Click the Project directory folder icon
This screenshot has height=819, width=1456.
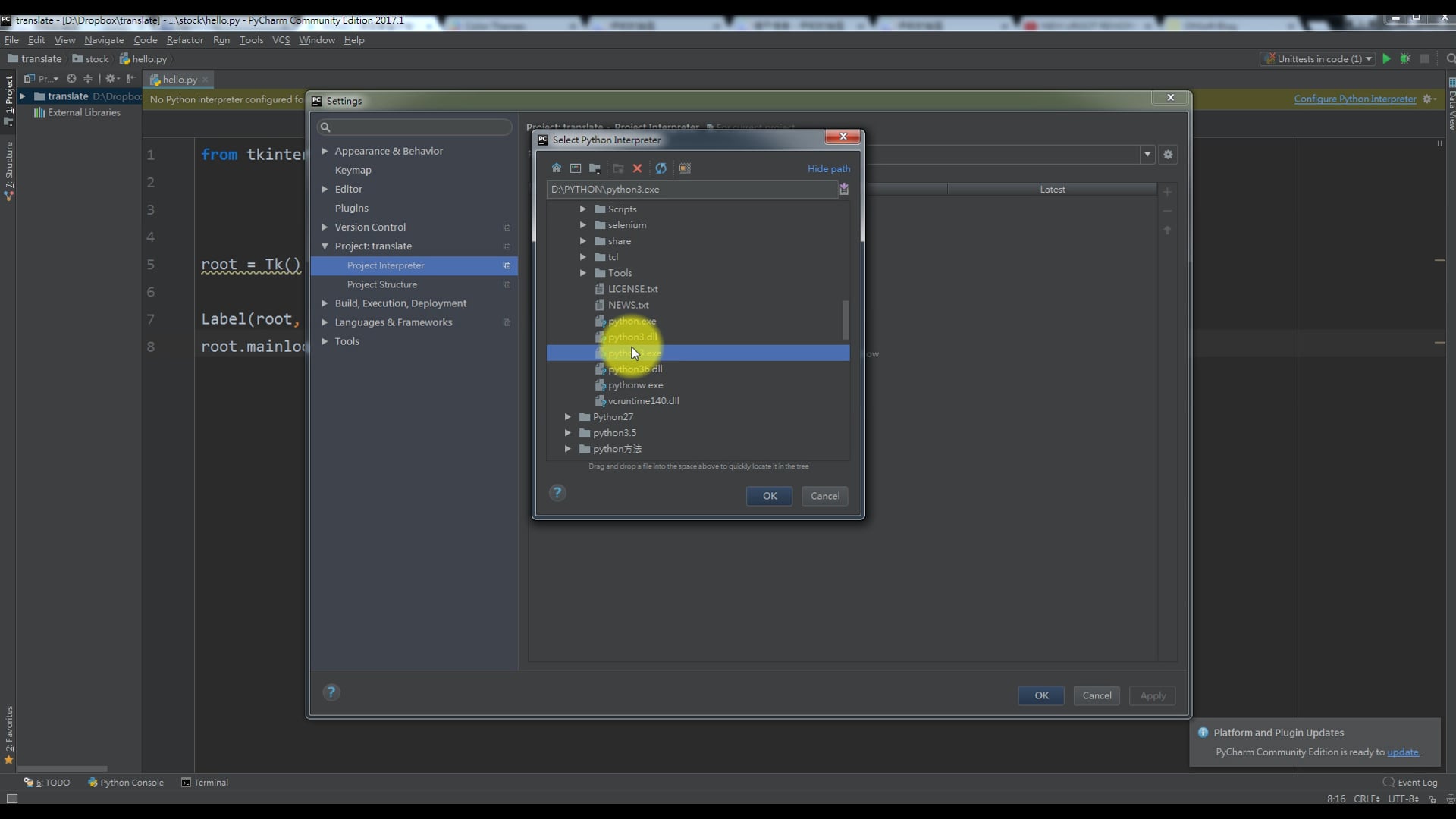595,168
